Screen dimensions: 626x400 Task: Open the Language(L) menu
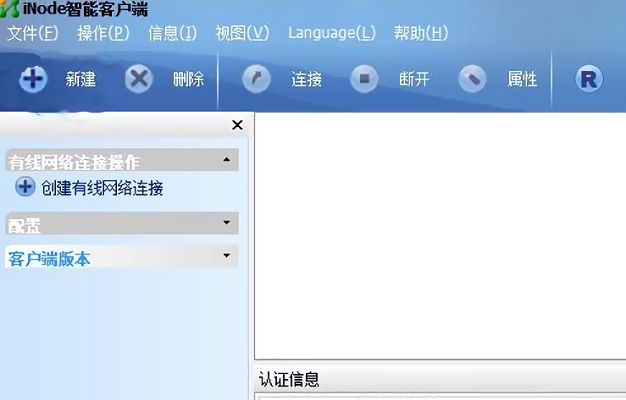(332, 33)
